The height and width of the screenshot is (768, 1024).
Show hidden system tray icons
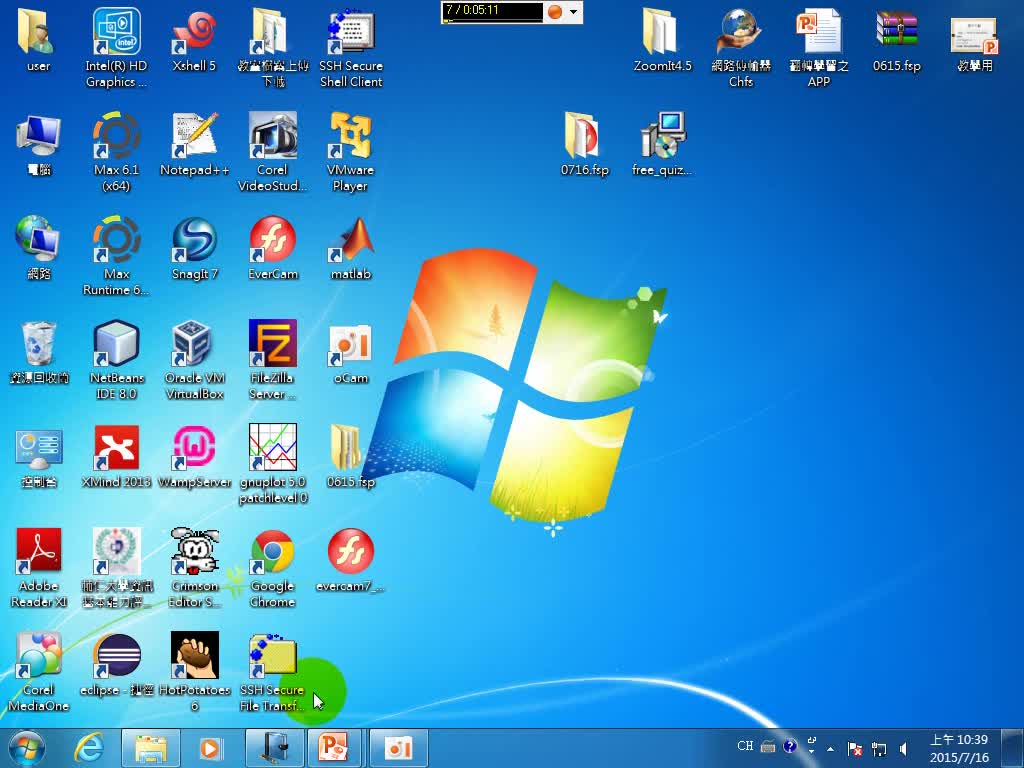coord(831,748)
